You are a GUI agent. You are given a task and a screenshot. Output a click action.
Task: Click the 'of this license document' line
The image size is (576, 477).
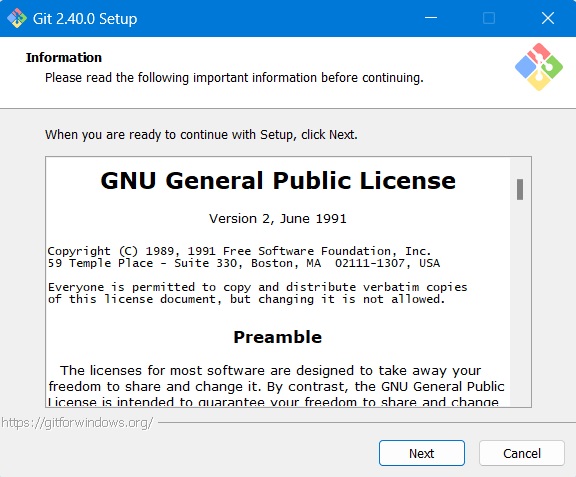click(246, 299)
